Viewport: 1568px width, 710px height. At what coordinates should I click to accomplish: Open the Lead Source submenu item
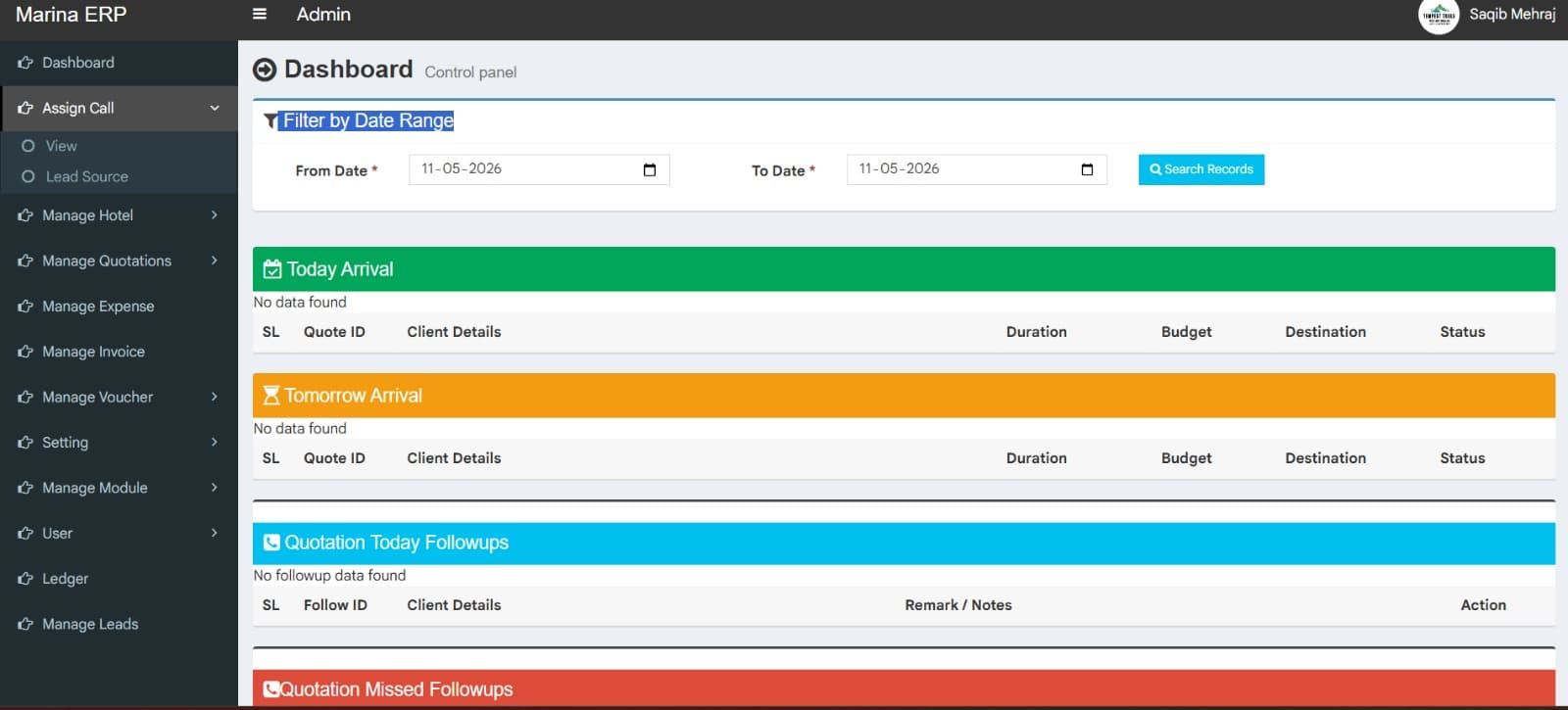(119, 176)
